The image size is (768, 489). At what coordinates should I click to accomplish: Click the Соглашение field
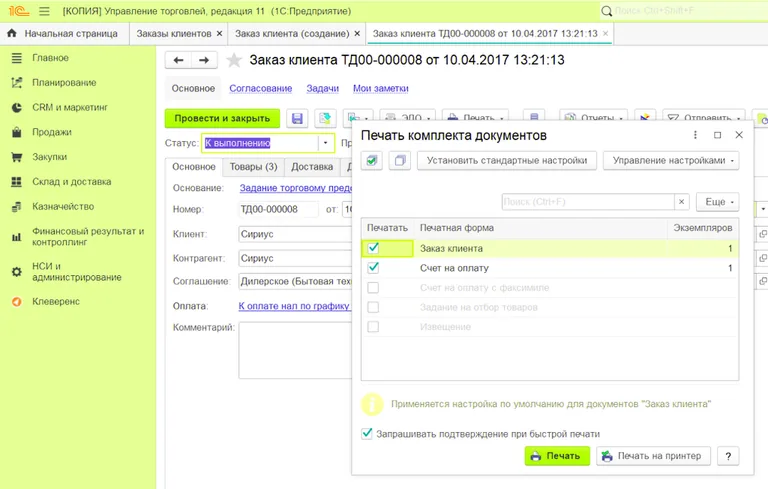point(295,281)
